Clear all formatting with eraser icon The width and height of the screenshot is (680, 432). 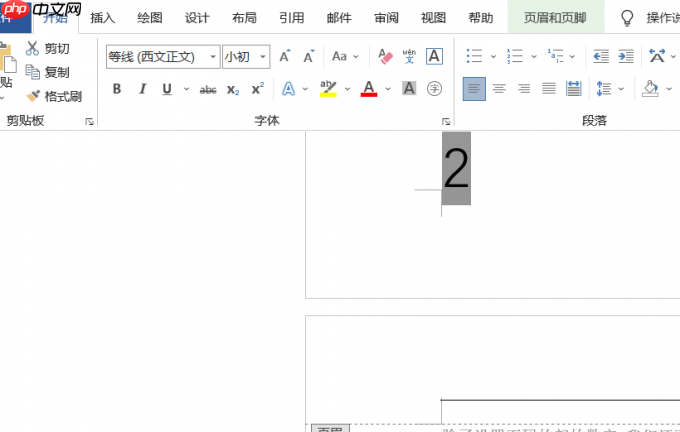pyautogui.click(x=385, y=56)
